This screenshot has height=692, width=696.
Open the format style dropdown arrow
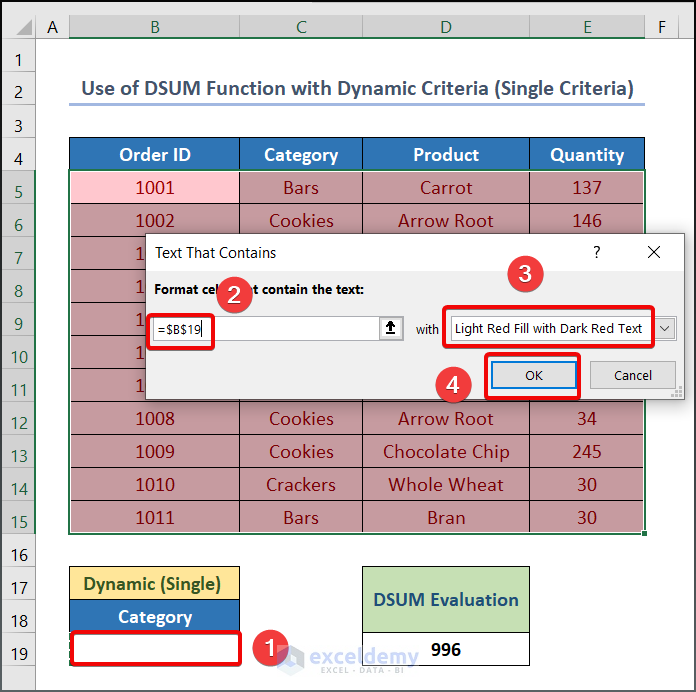pyautogui.click(x=664, y=328)
